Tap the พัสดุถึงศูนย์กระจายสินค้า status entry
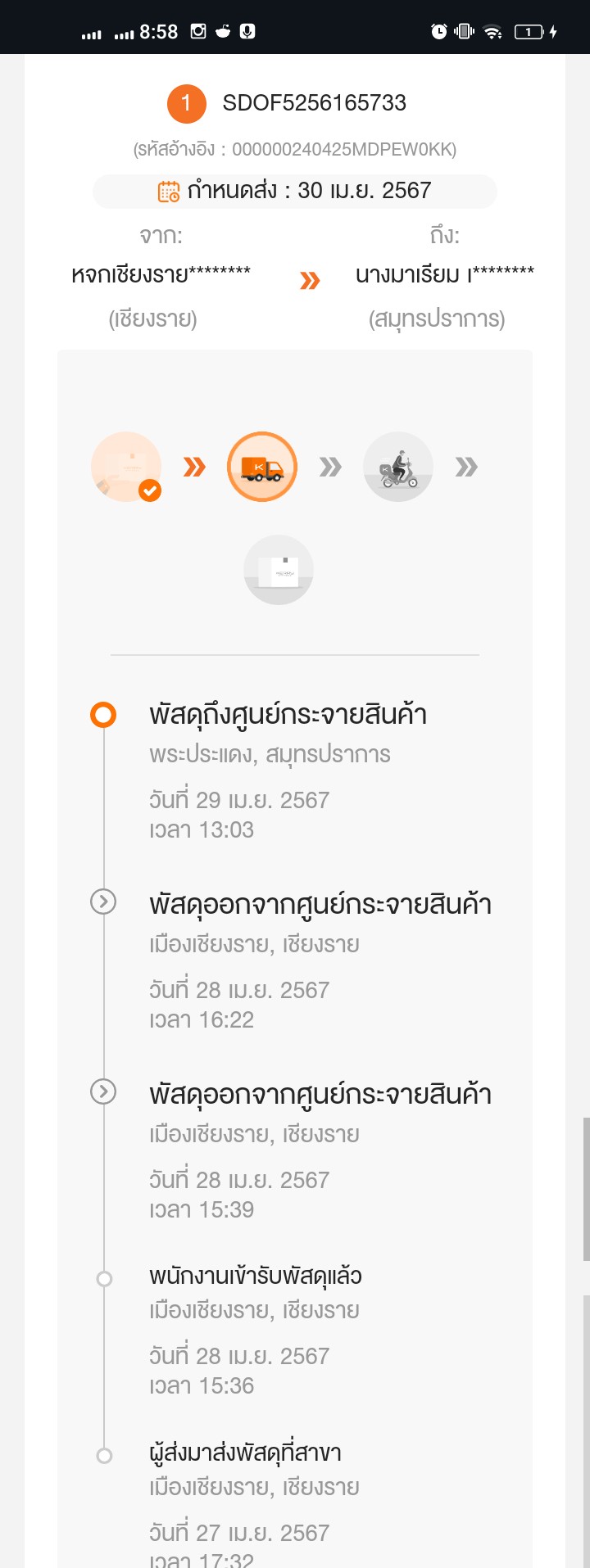The image size is (590, 1568). point(288,715)
